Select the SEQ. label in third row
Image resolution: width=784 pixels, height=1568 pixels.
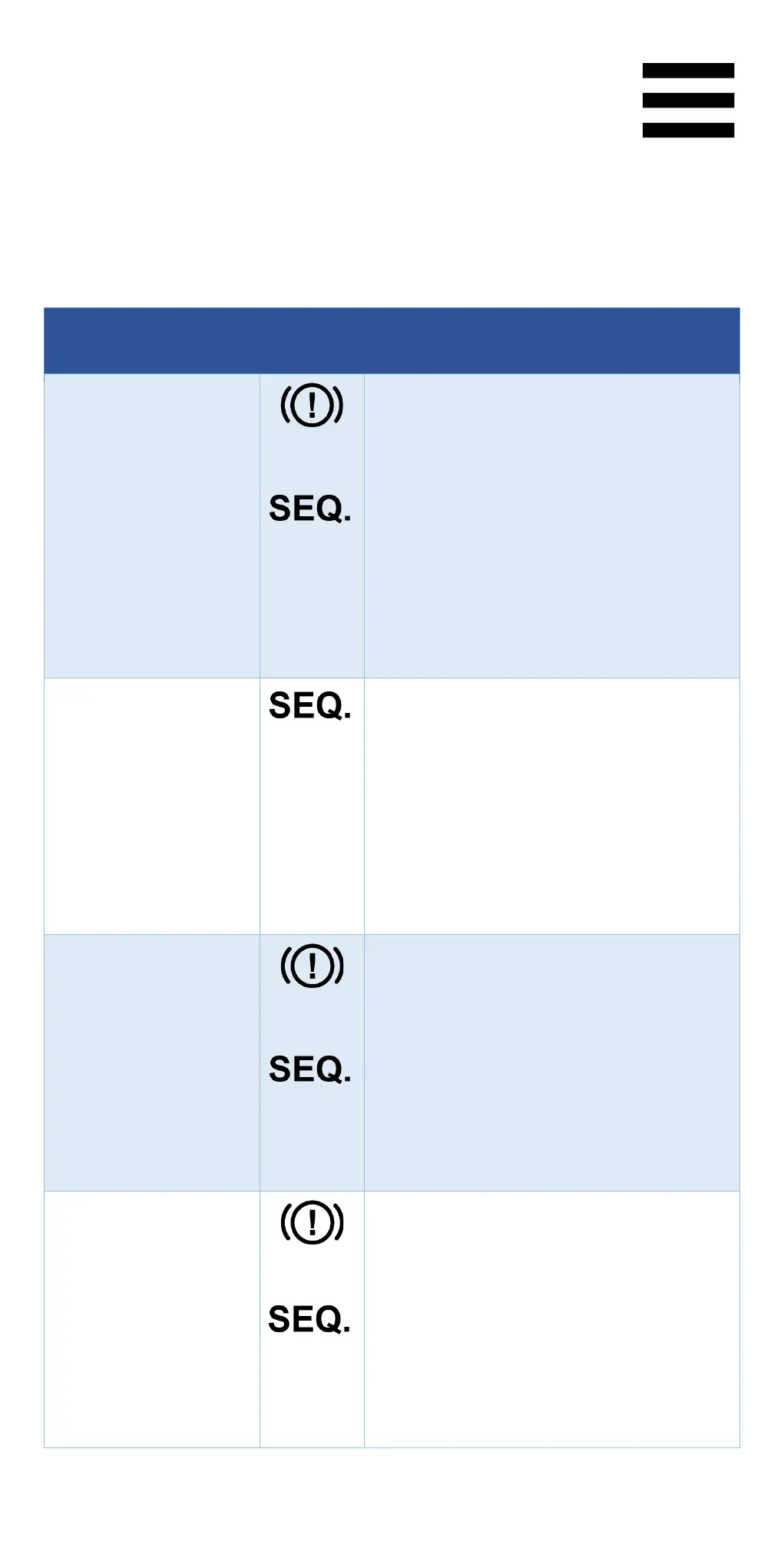tap(310, 1069)
